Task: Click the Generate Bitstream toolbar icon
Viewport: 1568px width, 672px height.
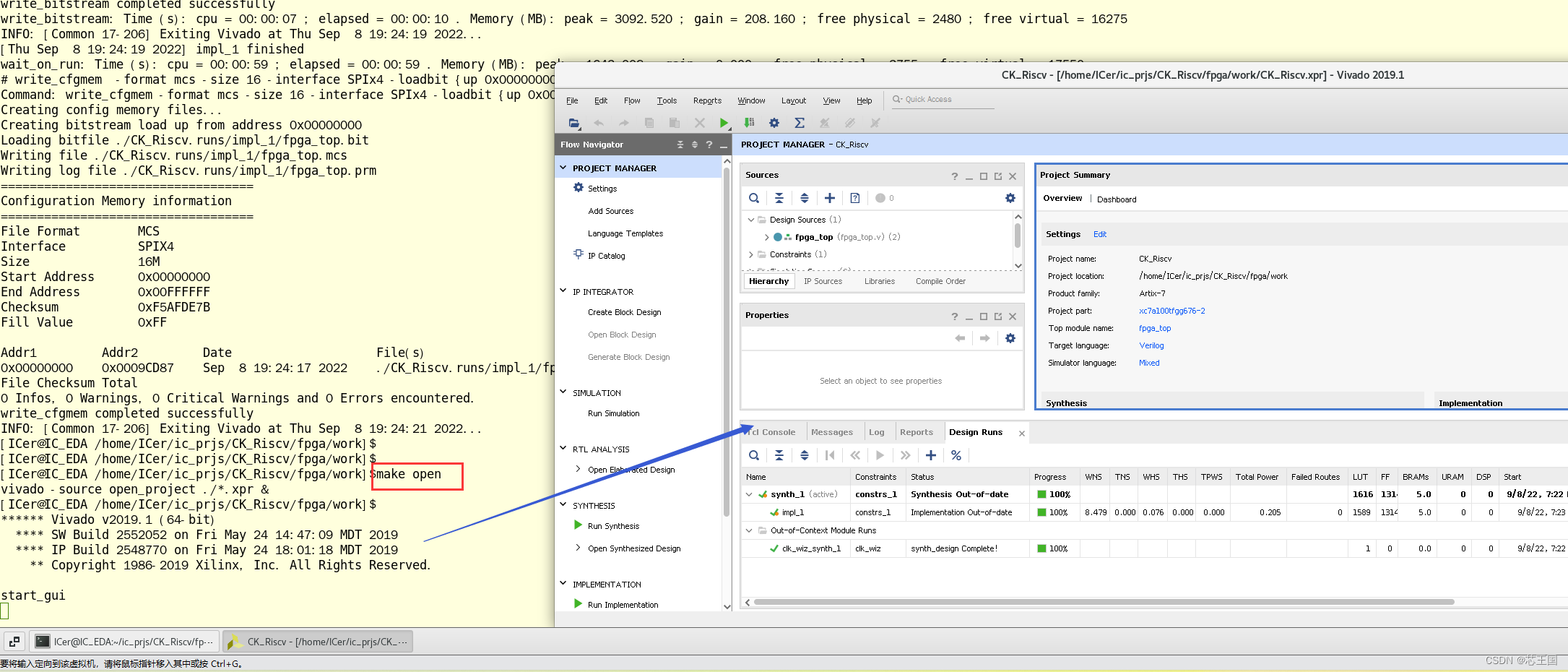Action: tap(749, 123)
